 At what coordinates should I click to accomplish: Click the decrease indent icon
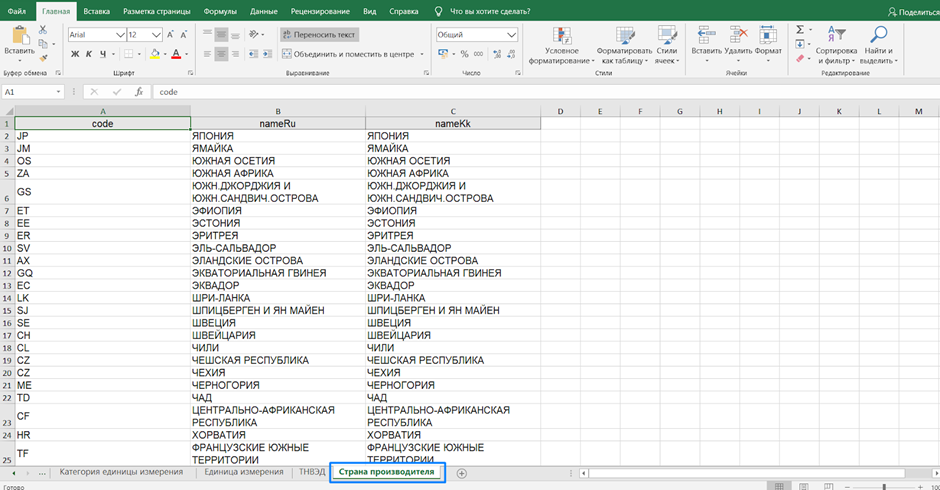pos(254,54)
